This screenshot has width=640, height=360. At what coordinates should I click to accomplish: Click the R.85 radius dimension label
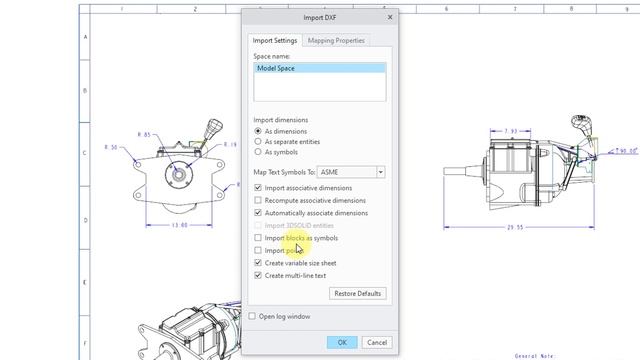pos(144,134)
